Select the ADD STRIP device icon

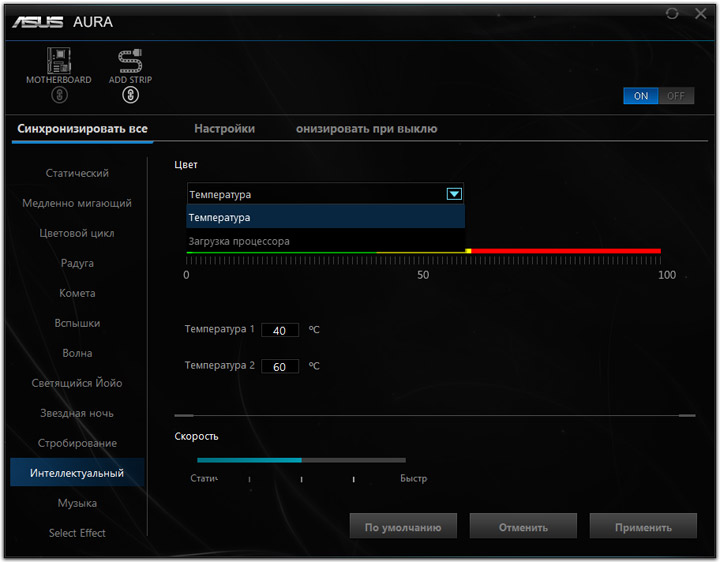point(130,61)
